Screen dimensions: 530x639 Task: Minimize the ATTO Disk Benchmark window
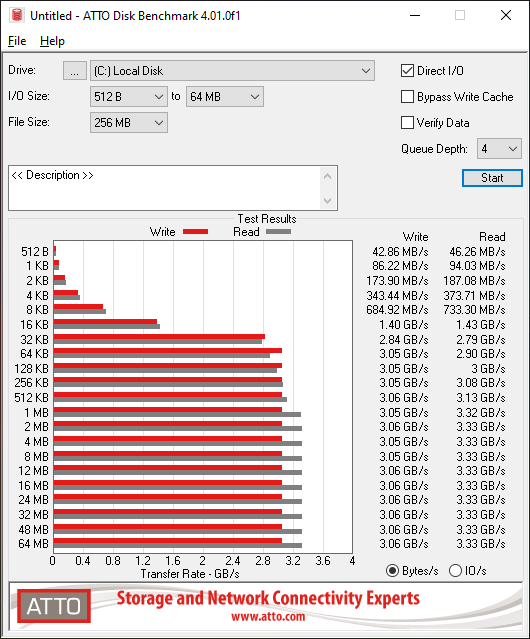click(415, 15)
